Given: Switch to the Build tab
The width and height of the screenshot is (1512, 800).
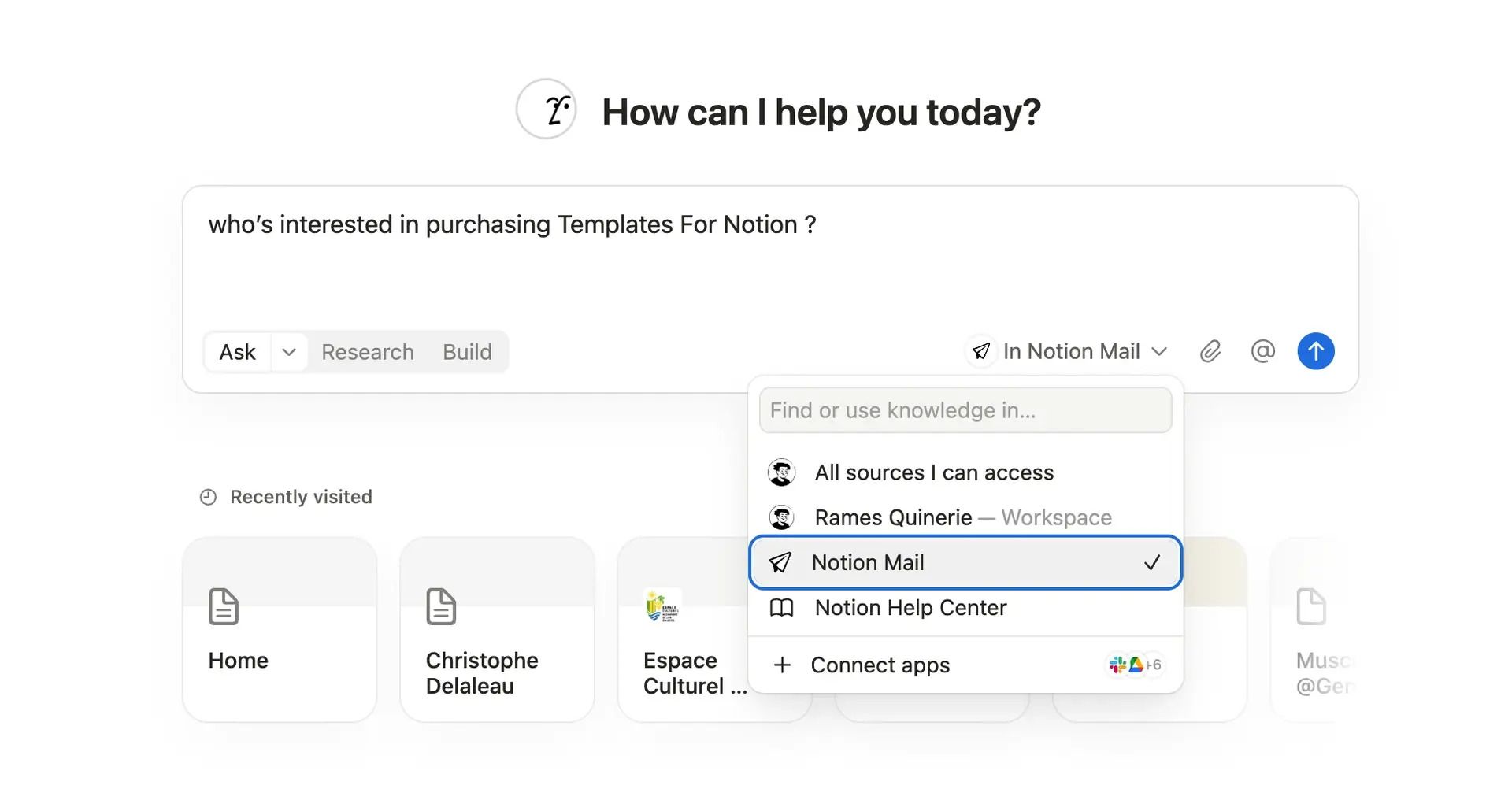Looking at the screenshot, I should tap(466, 352).
